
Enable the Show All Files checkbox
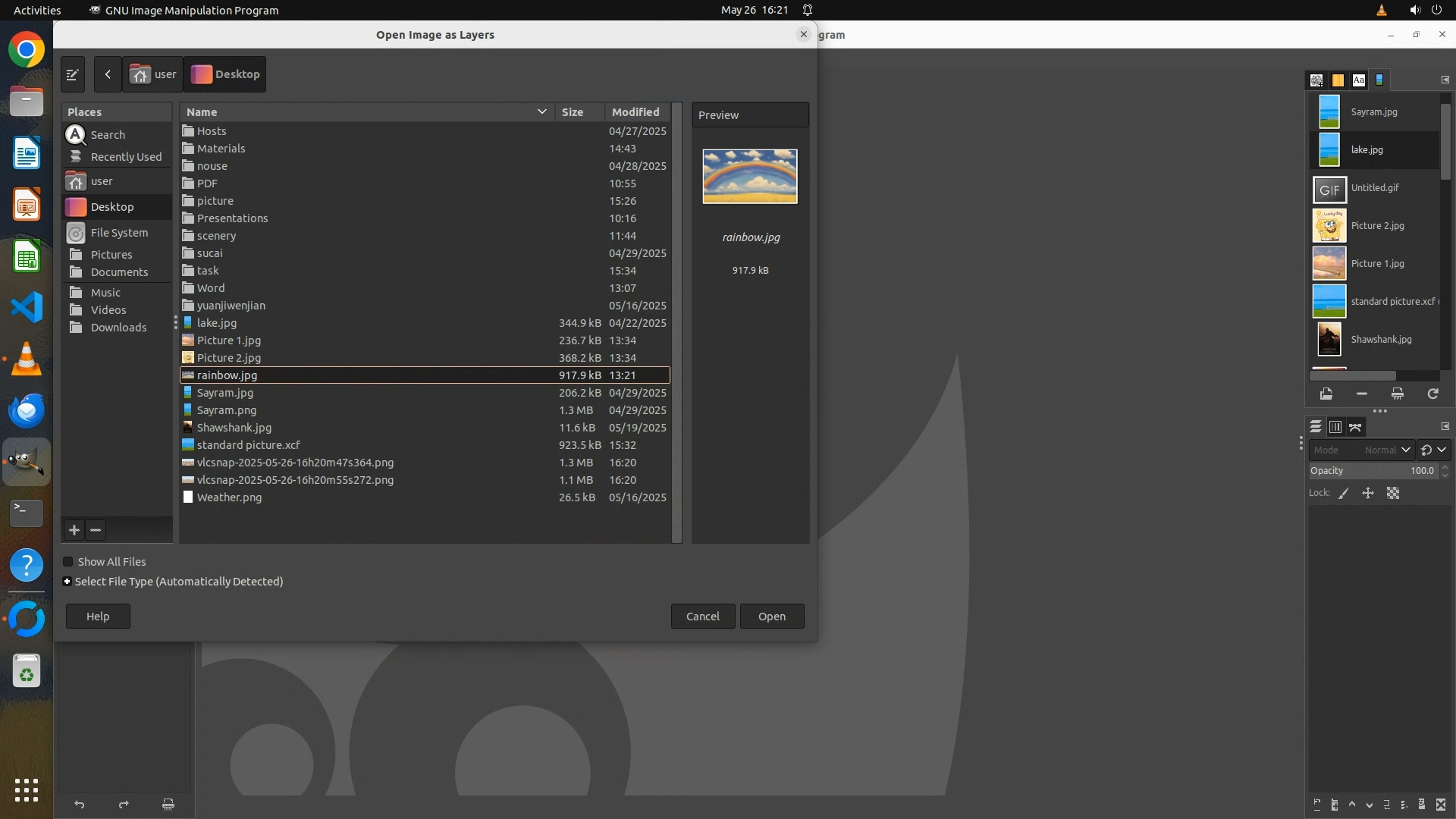[x=68, y=562]
